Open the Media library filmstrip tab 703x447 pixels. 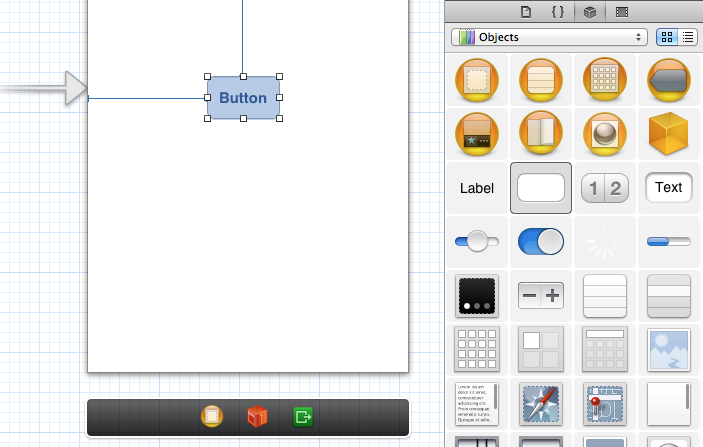(622, 12)
